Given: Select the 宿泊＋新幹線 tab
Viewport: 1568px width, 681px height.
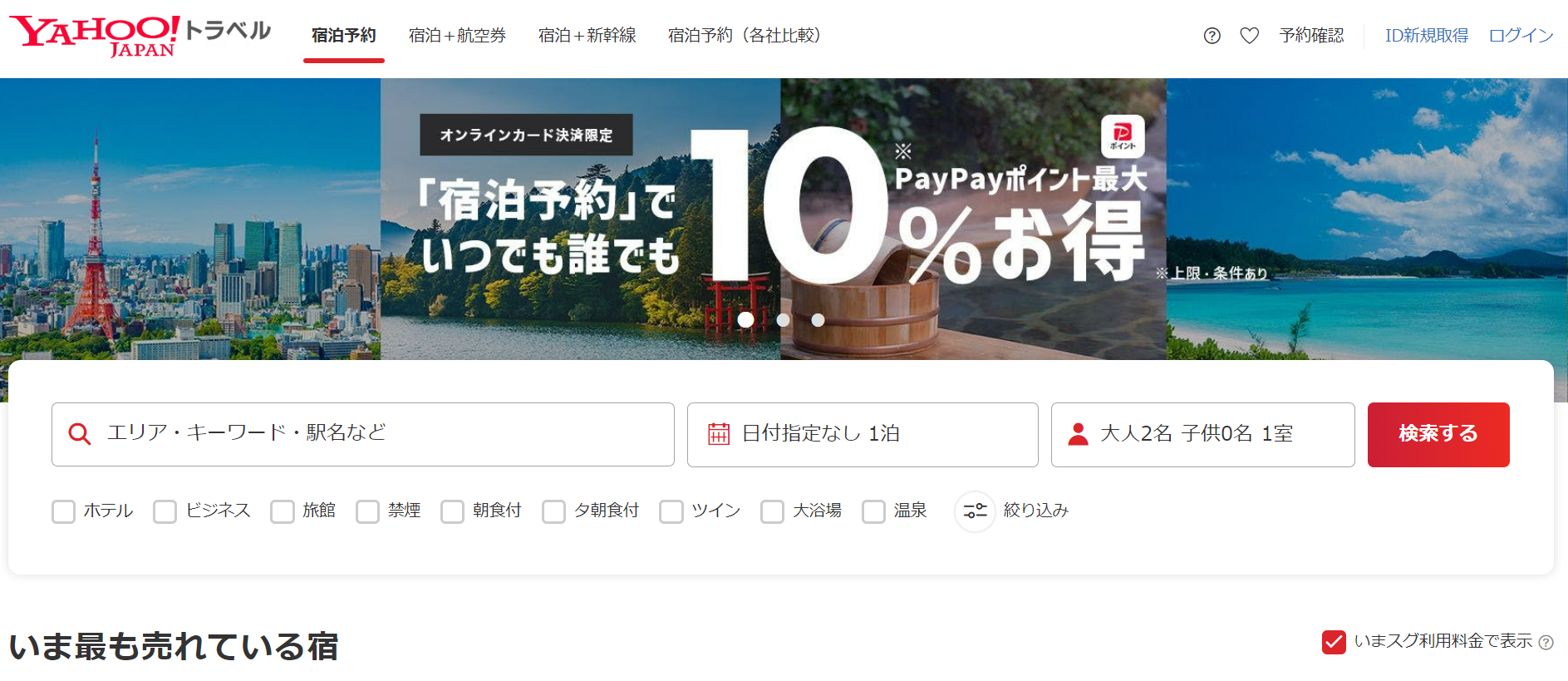Looking at the screenshot, I should (587, 36).
